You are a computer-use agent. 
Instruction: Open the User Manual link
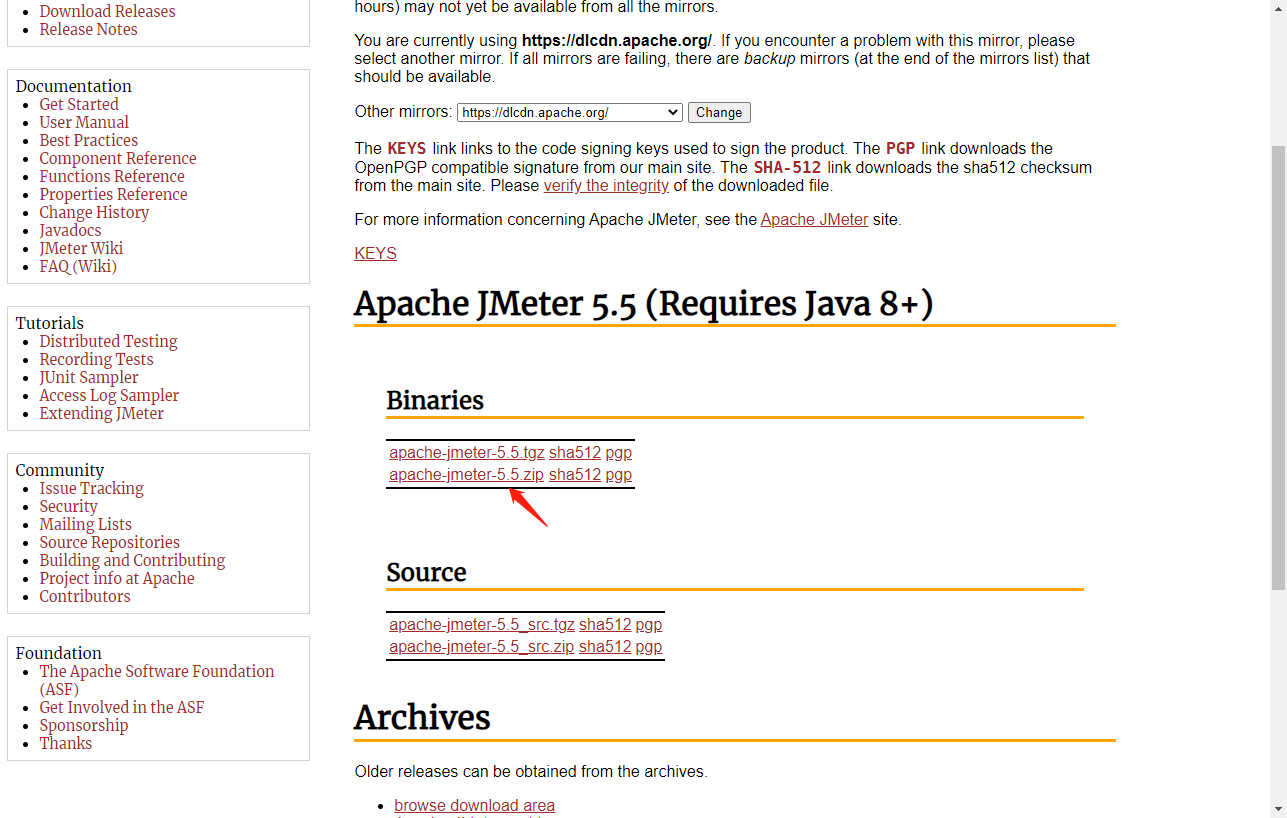(x=84, y=122)
